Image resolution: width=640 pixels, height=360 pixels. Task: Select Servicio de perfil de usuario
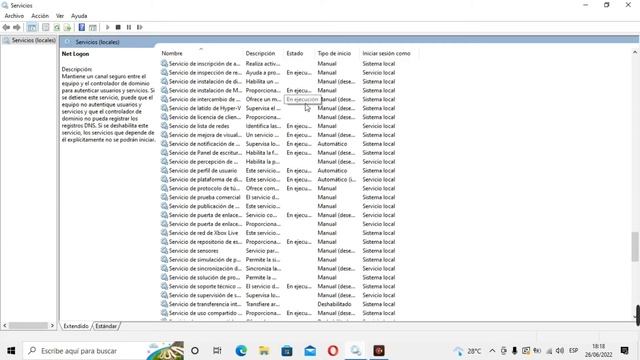(x=203, y=171)
